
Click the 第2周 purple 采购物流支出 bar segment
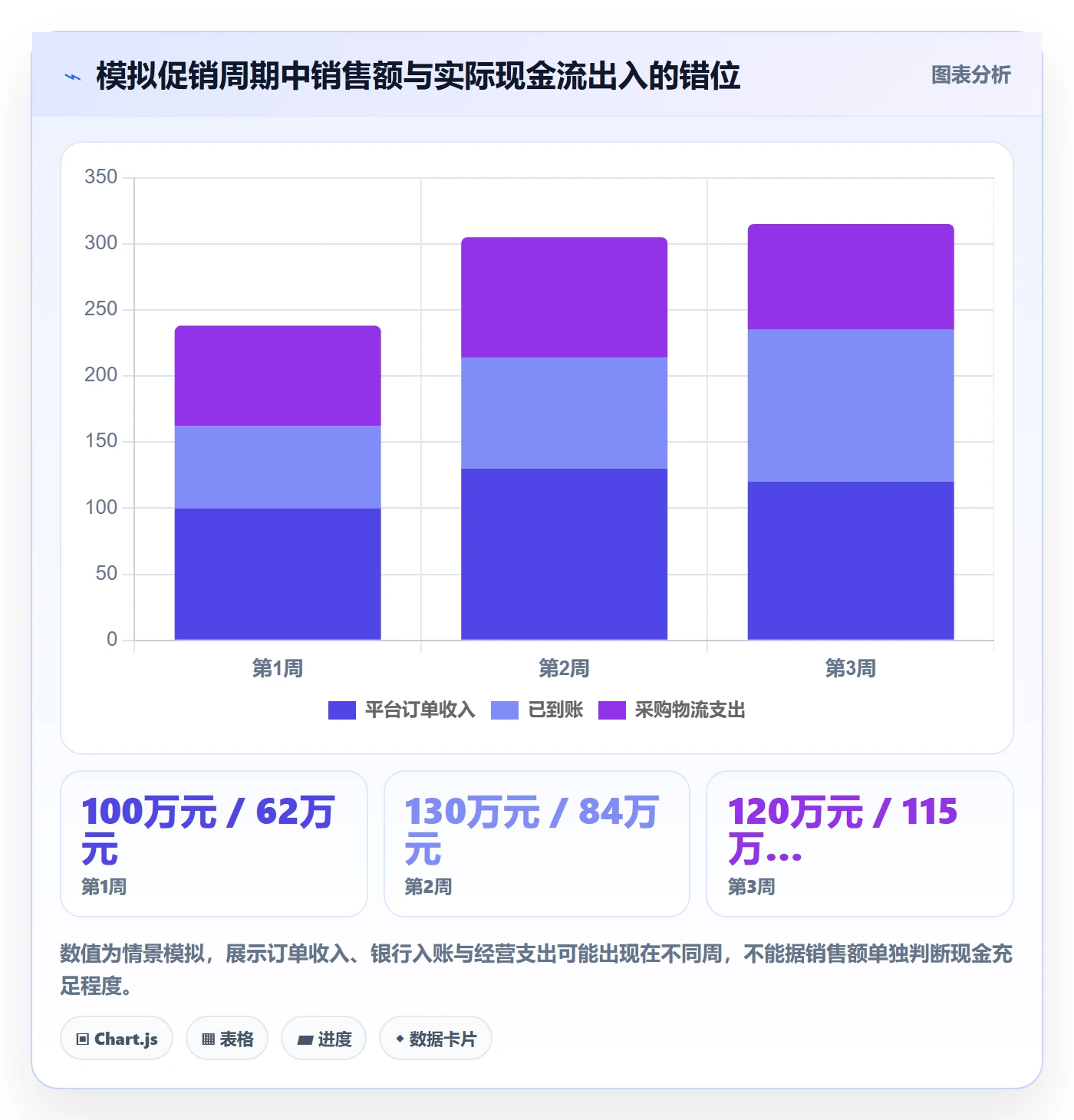pos(564,298)
